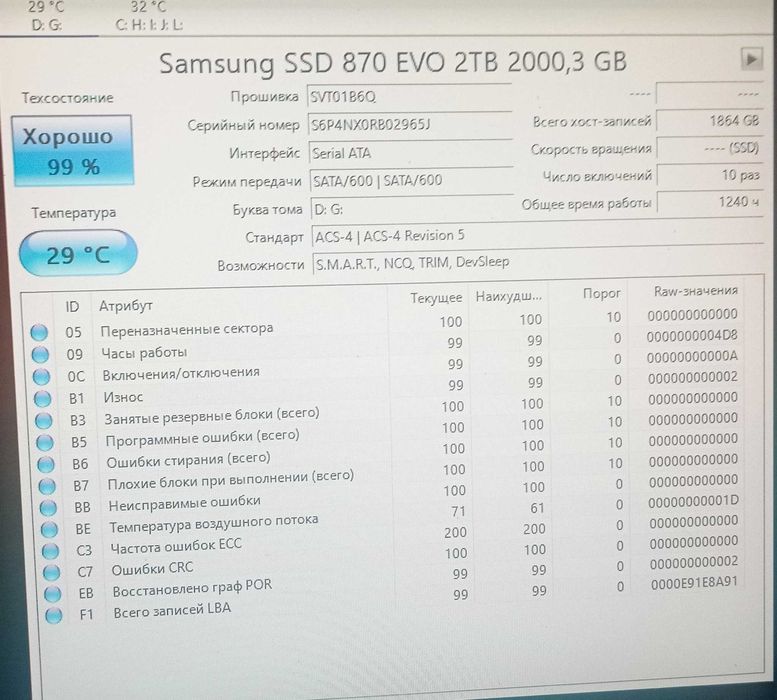Screen dimensions: 777x700
Task: Click the 29 °C temperature button
Action: (78, 254)
